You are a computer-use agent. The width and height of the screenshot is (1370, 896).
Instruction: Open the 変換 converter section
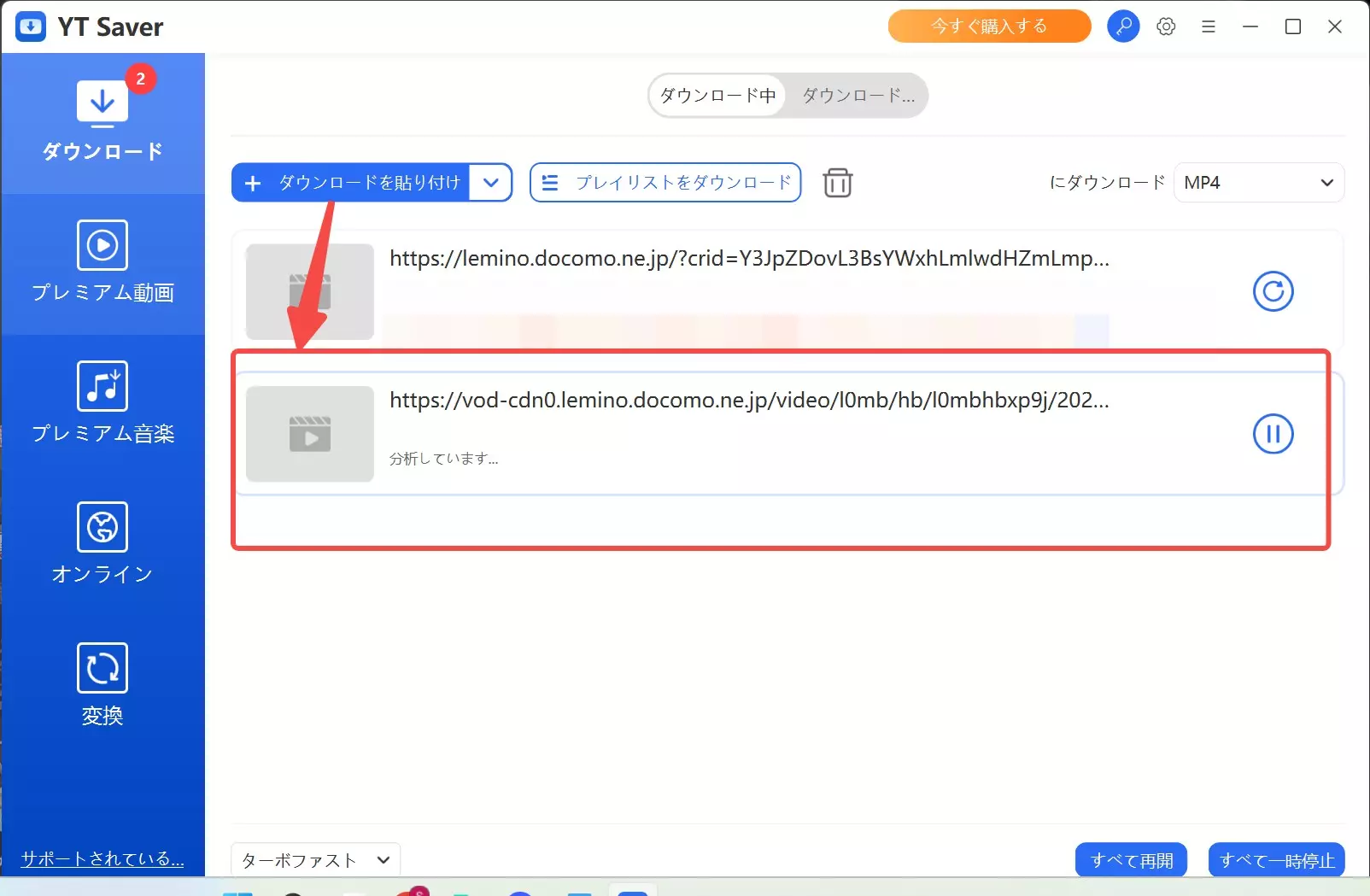click(102, 685)
